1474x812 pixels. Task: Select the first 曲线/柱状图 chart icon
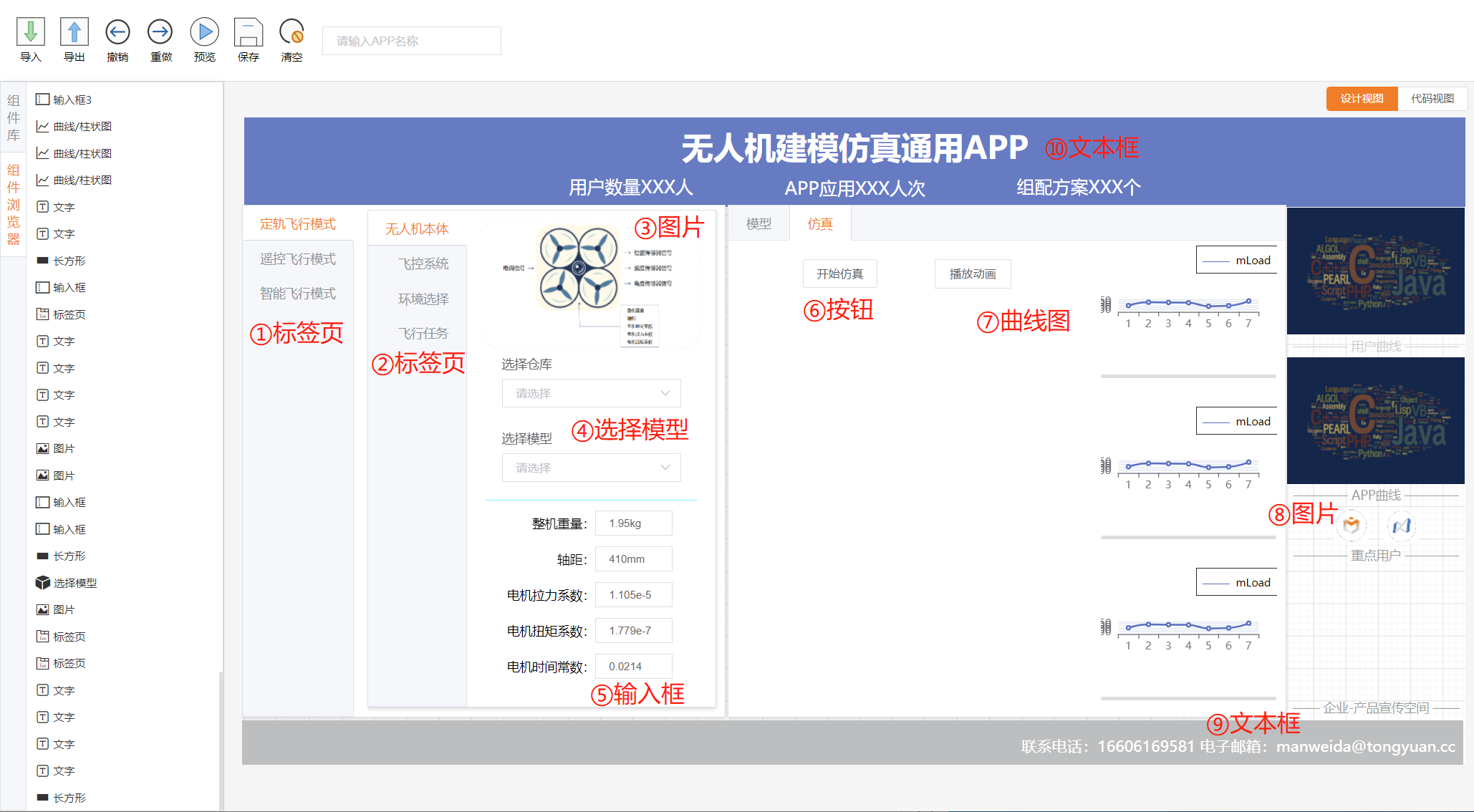coord(43,126)
